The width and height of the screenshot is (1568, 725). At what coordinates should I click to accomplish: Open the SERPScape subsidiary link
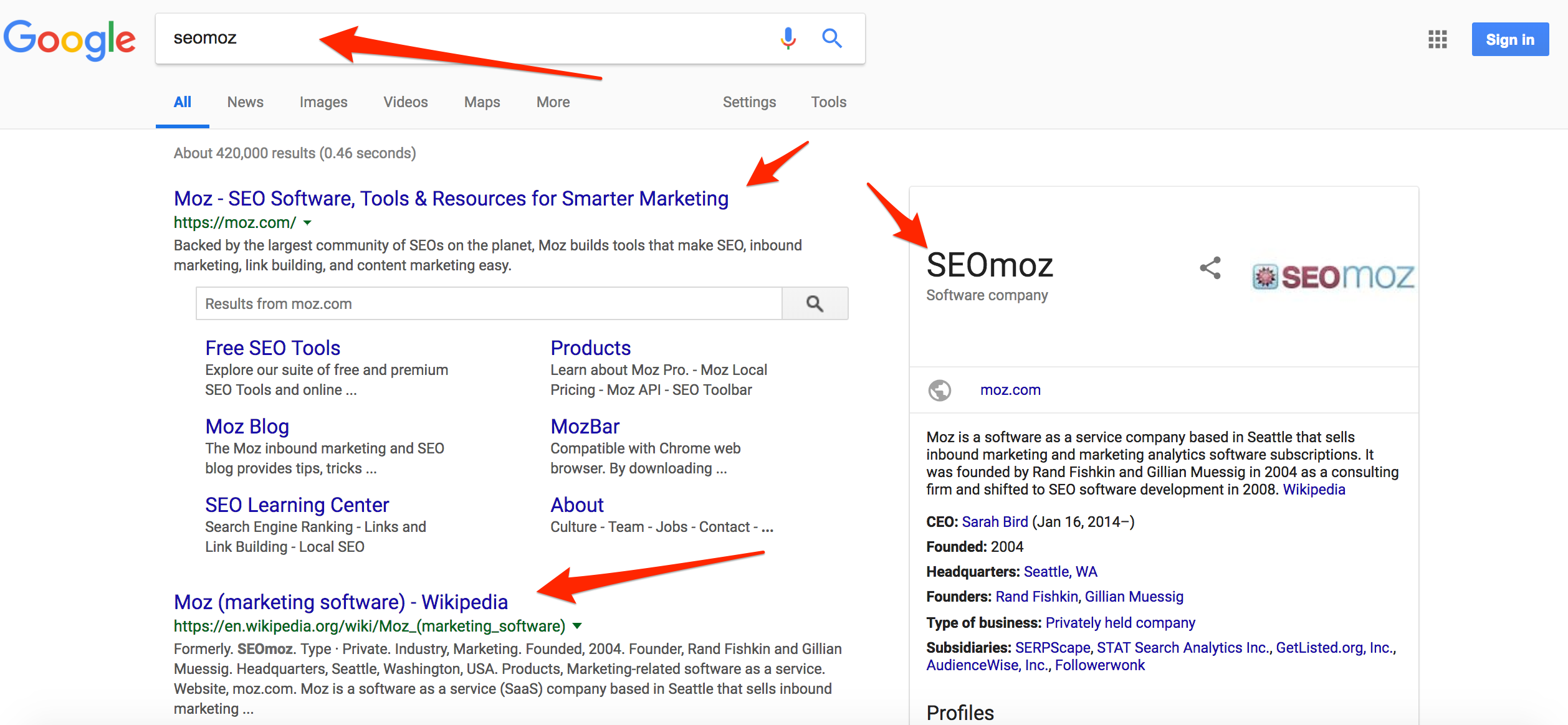[1053, 648]
